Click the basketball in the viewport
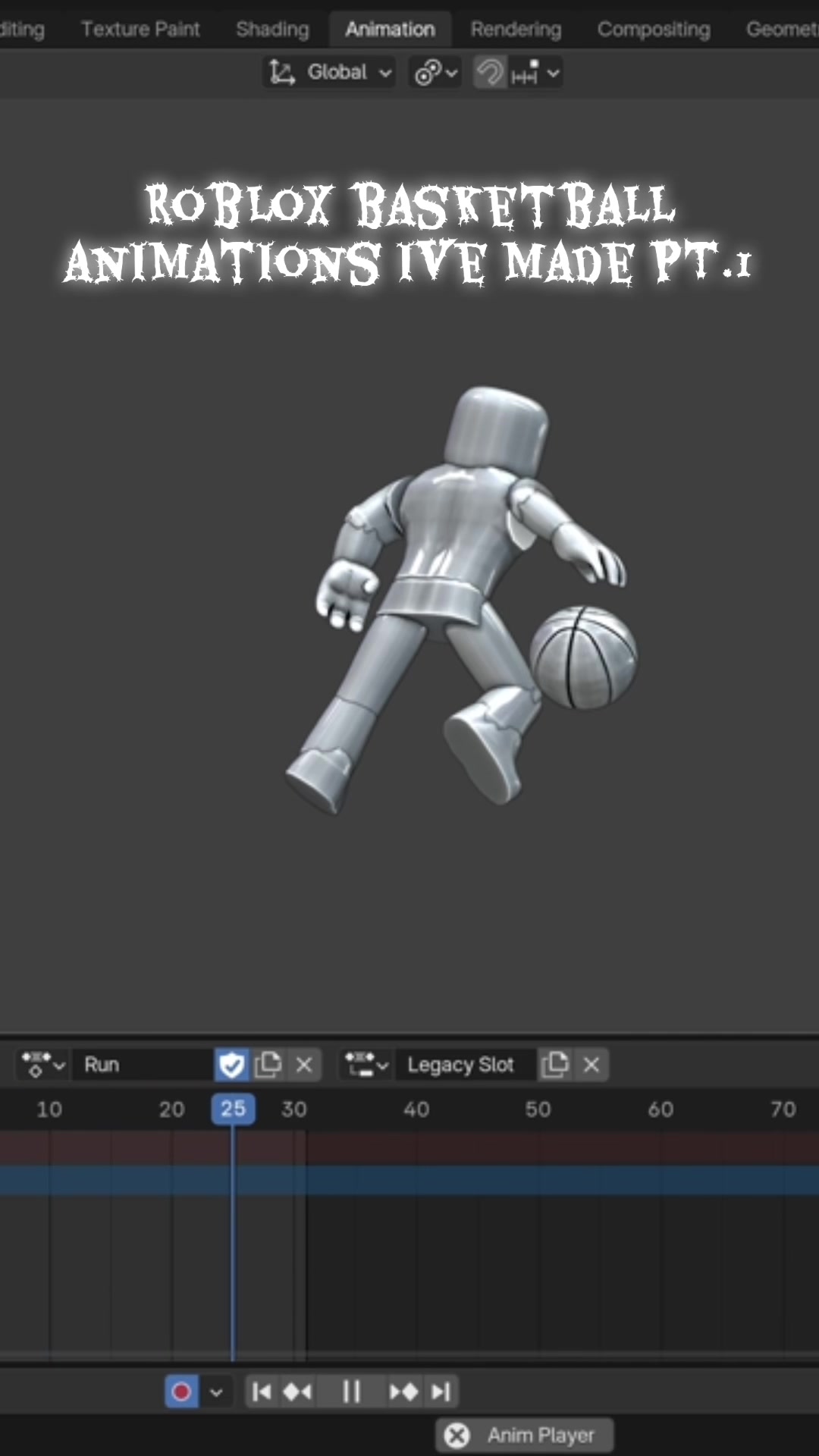Screen dimensions: 819x1456 click(583, 657)
